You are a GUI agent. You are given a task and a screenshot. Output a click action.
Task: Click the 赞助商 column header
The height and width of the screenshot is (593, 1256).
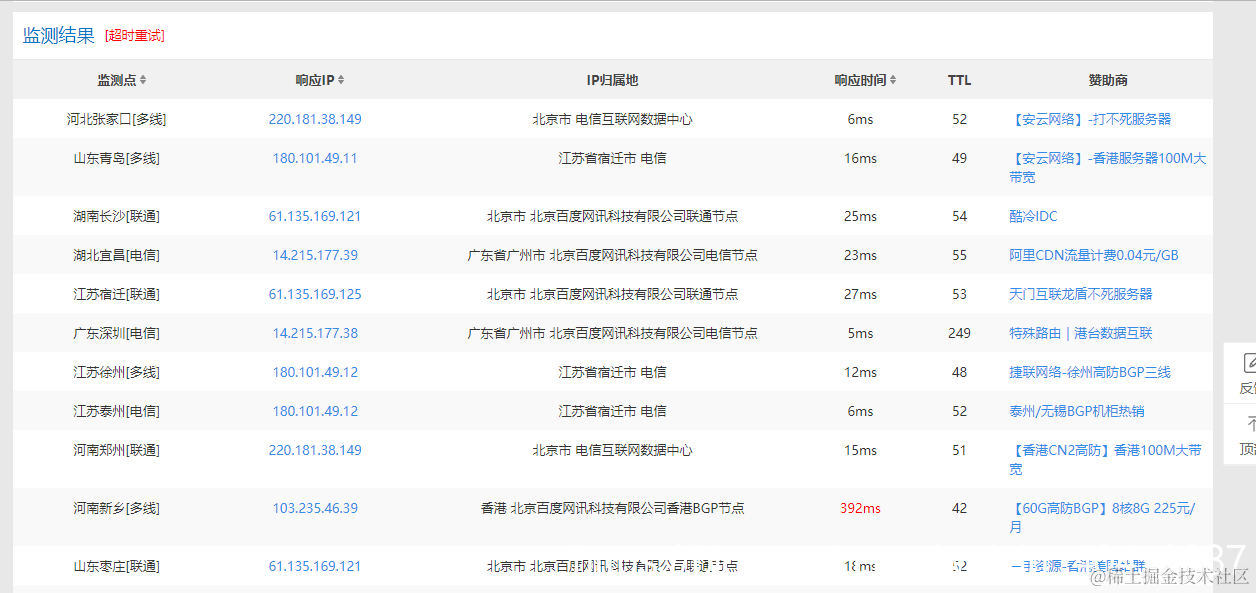[x=1108, y=80]
